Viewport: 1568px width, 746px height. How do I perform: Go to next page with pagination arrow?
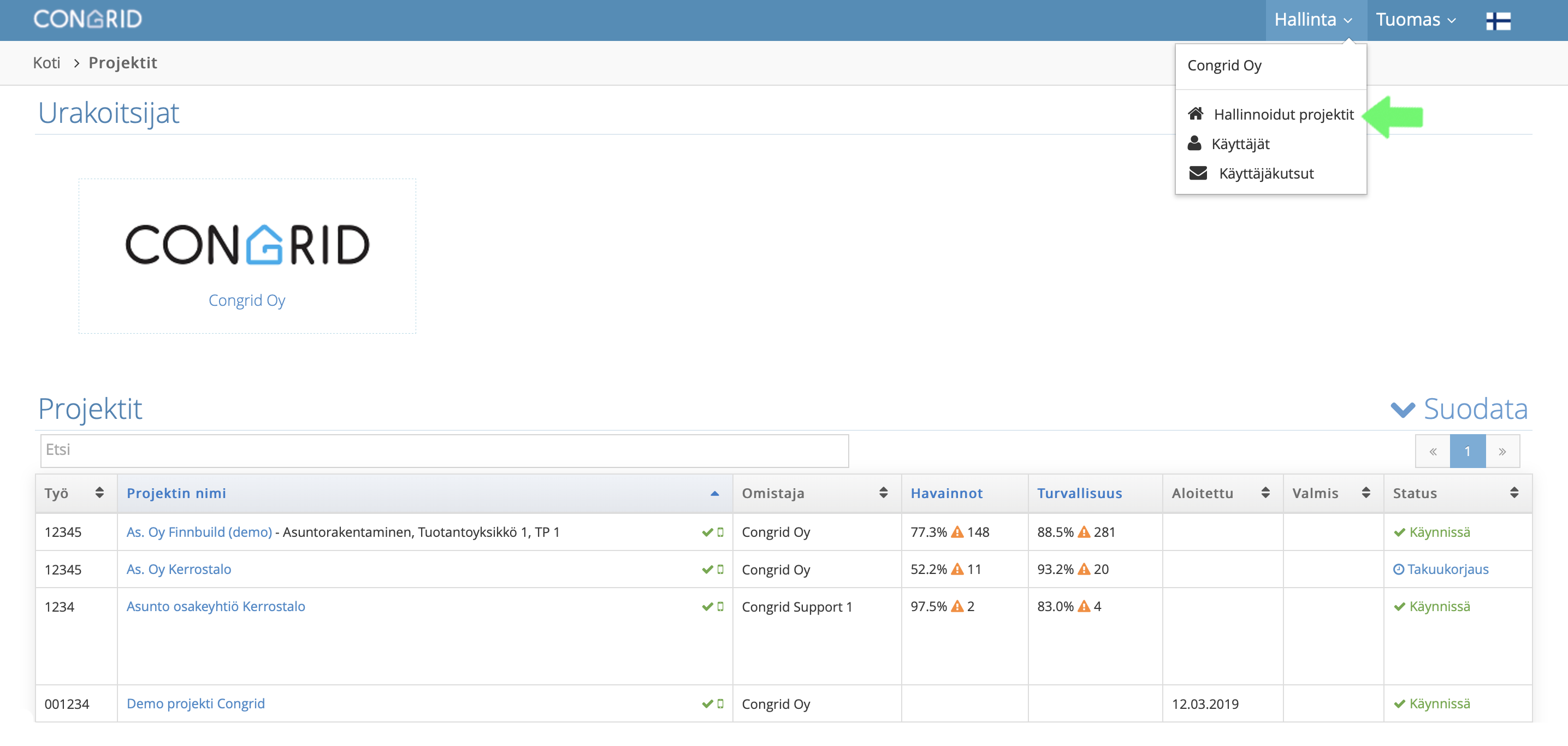tap(1502, 451)
